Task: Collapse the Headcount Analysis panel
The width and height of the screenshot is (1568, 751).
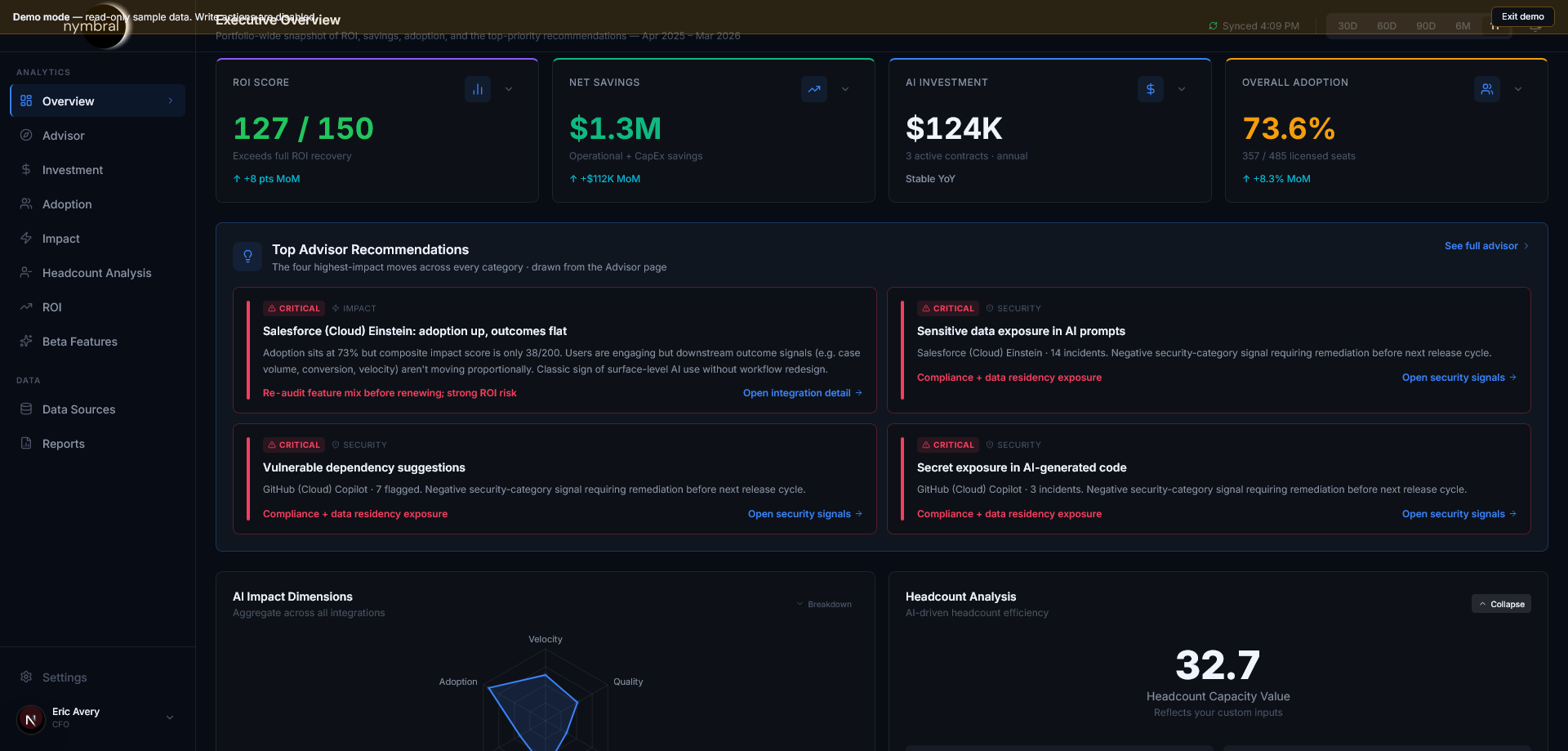Action: click(x=1501, y=604)
